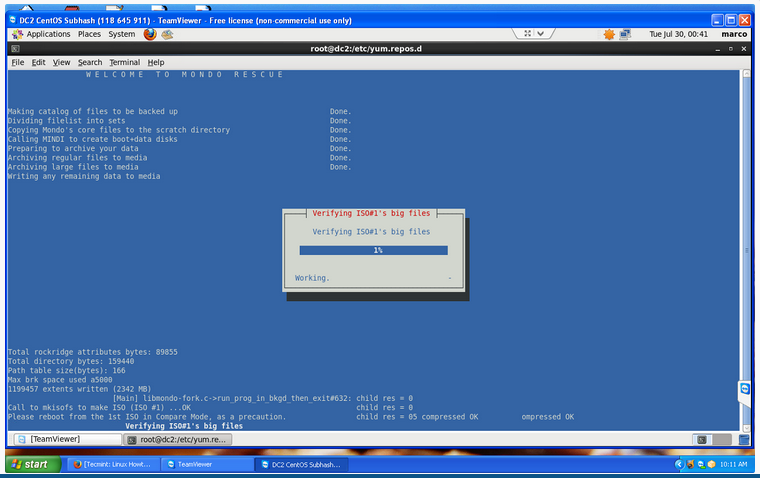Open the Terminal menu
This screenshot has width=760, height=478.
point(125,62)
